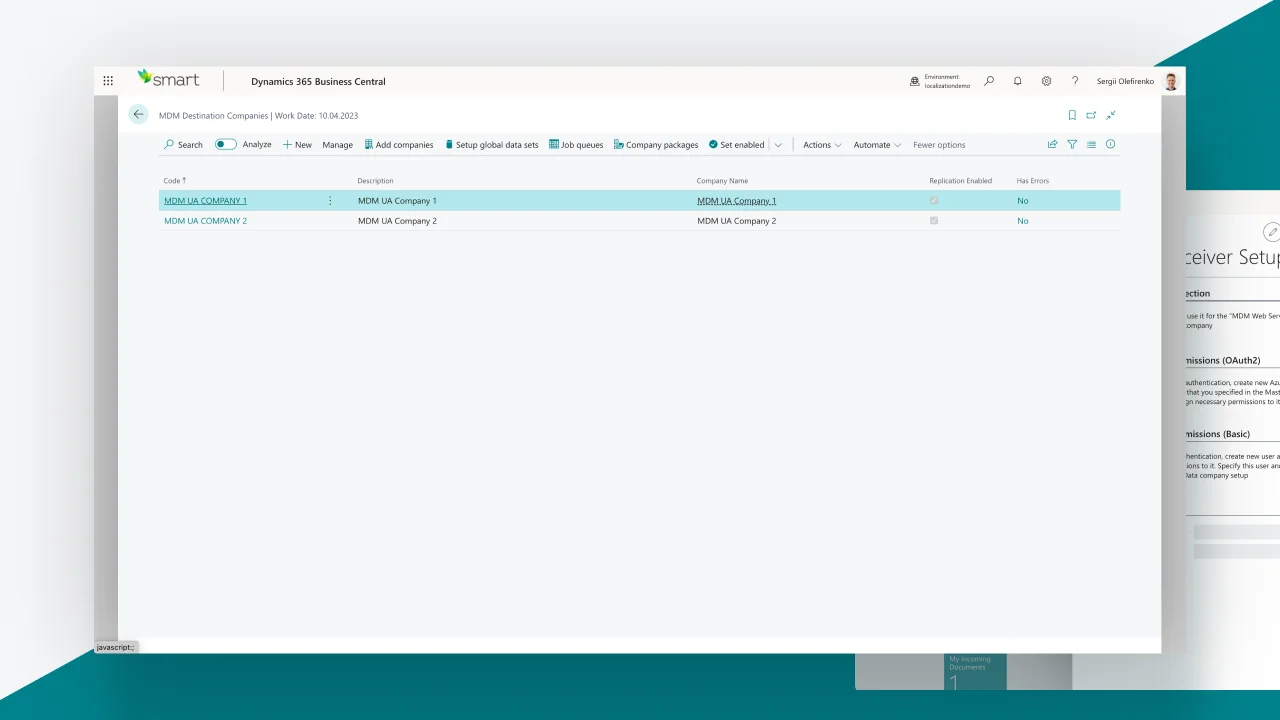Click the Fewer options button
The width and height of the screenshot is (1280, 720).
pyautogui.click(x=939, y=145)
